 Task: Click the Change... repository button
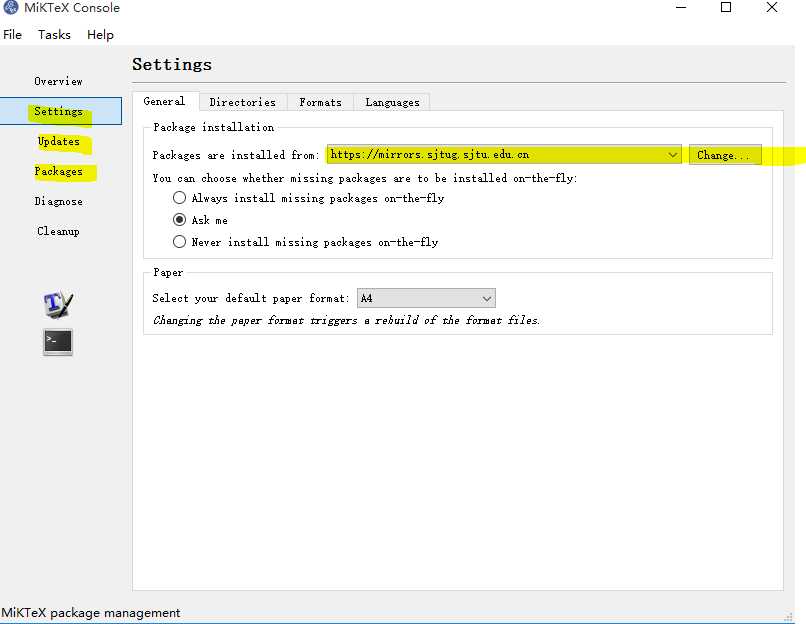[725, 155]
